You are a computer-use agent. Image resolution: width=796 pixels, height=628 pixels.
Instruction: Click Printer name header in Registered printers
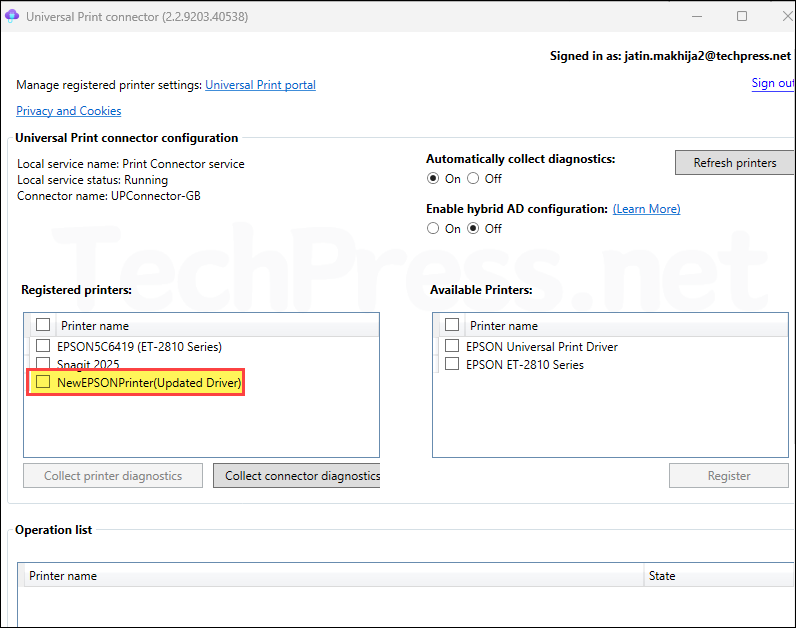[95, 326]
